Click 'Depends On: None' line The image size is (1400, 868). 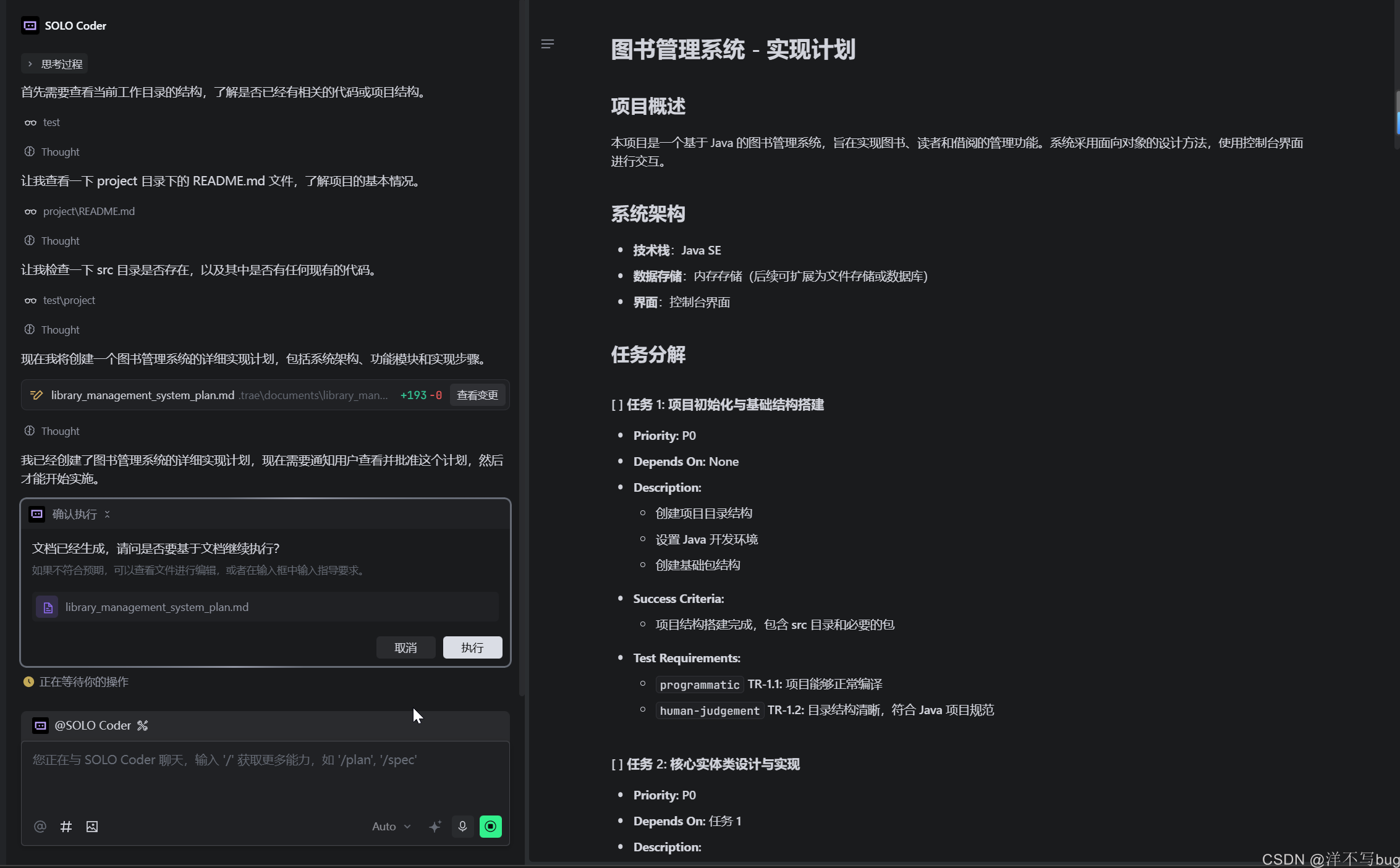(x=686, y=461)
